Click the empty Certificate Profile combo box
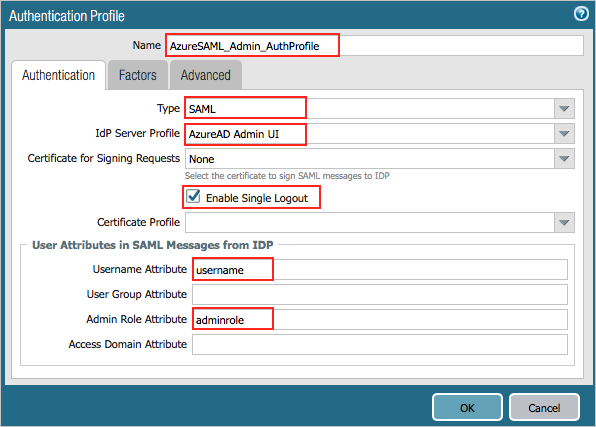 (369, 222)
